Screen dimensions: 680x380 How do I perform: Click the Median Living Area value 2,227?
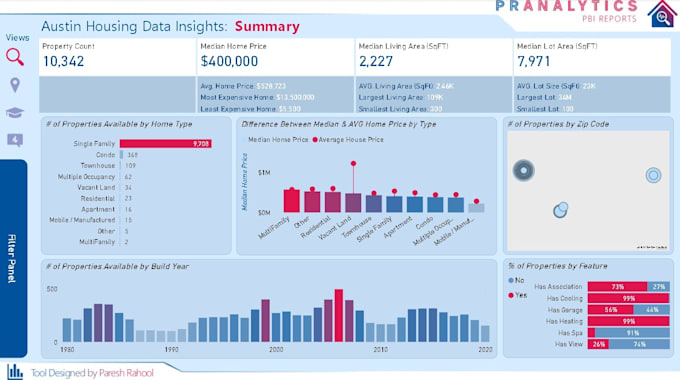(376, 62)
